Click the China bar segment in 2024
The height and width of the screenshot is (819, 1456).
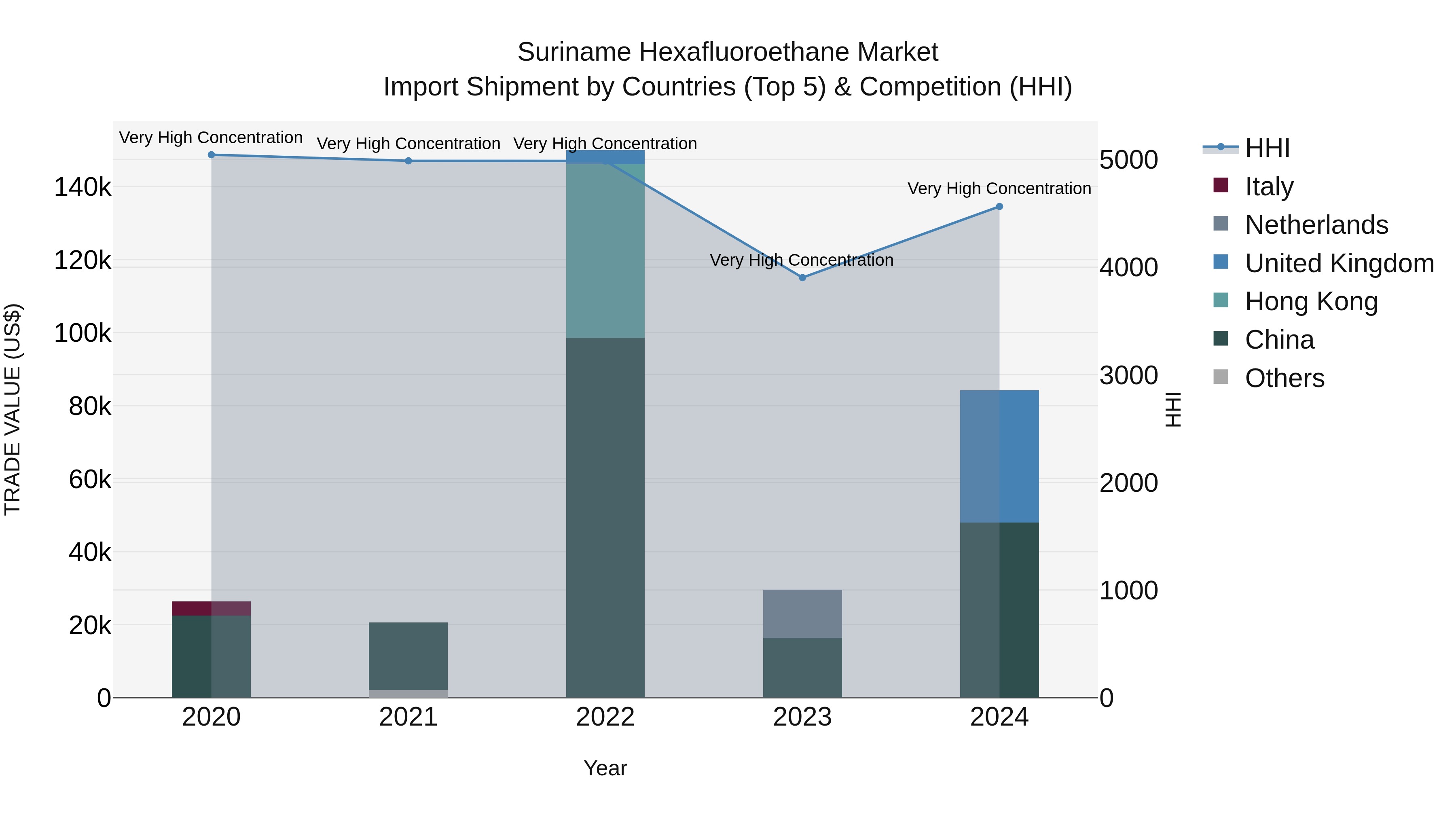[999, 610]
